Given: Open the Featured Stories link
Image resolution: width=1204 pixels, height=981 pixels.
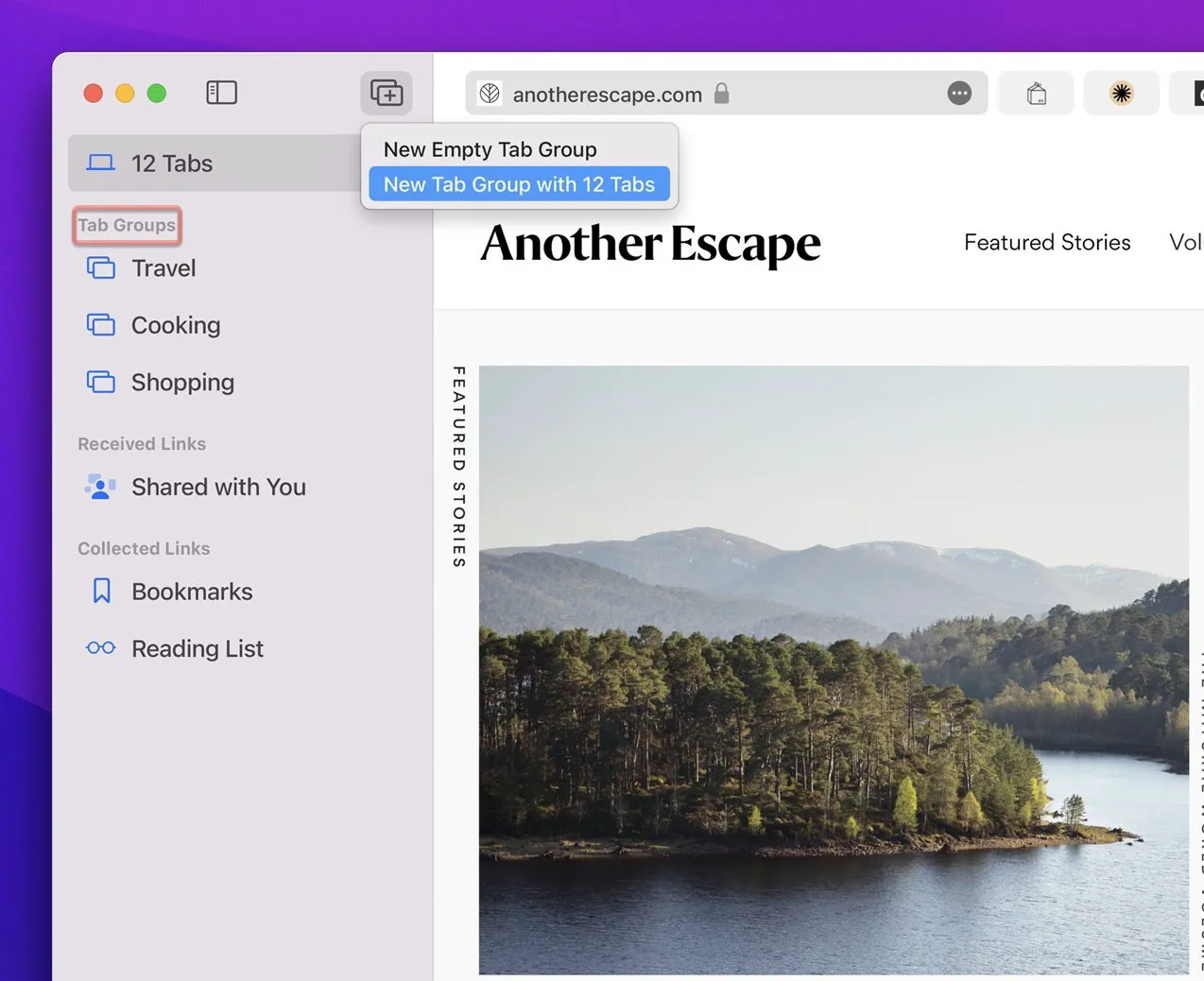Looking at the screenshot, I should click(x=1047, y=243).
